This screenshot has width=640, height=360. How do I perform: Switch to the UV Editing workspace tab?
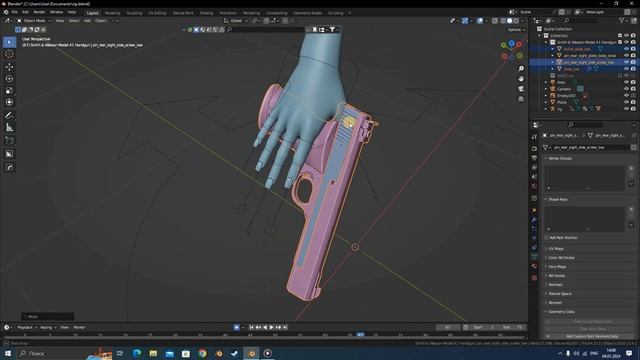coord(157,13)
